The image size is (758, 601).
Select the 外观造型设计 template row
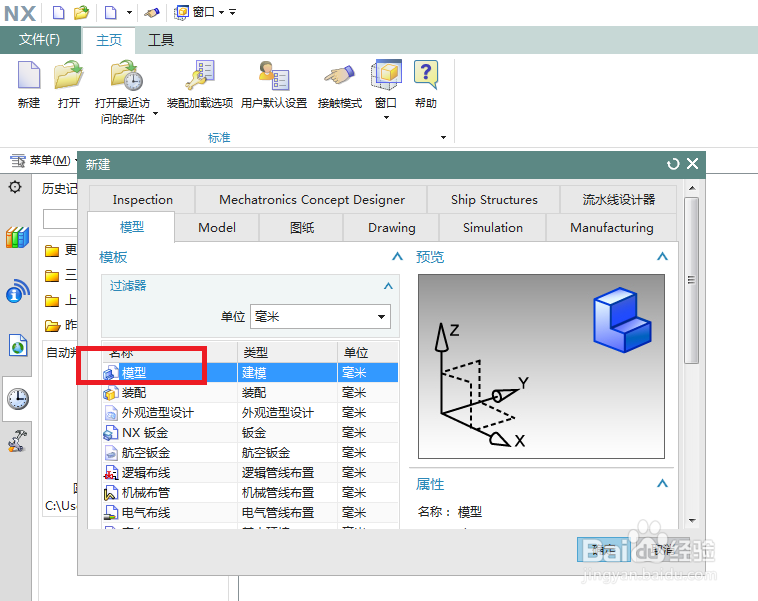pyautogui.click(x=250, y=412)
